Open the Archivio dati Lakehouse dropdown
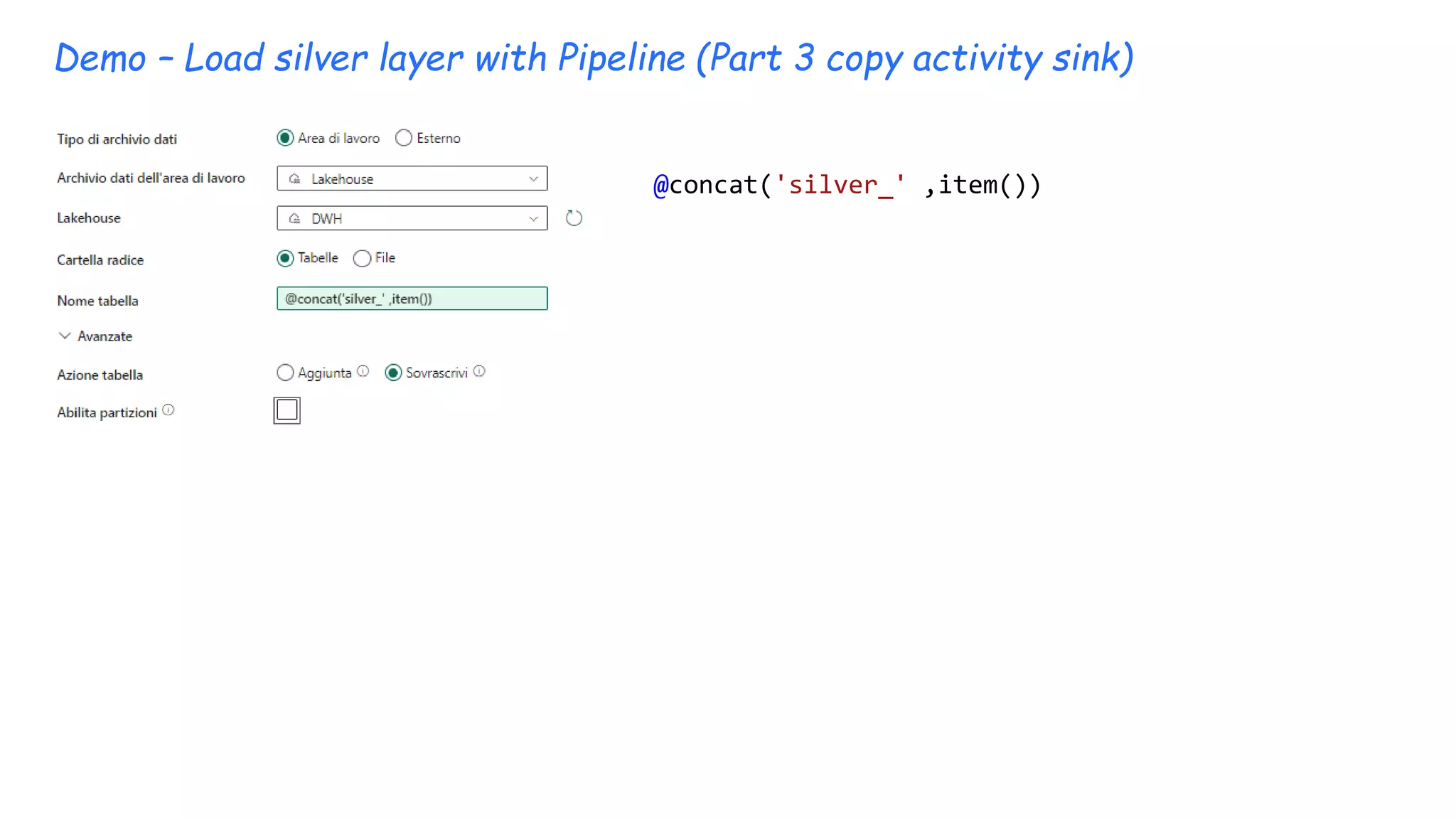1456x819 pixels. [412, 178]
